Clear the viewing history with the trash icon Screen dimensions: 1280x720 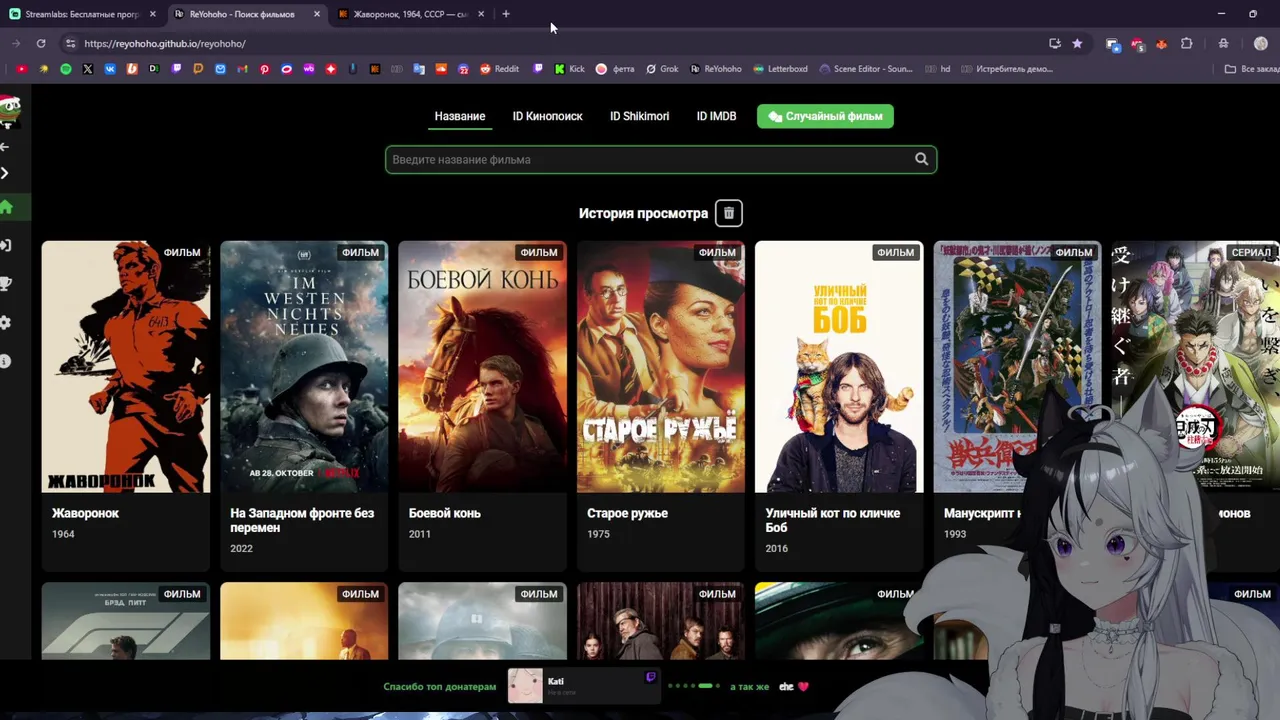point(728,213)
